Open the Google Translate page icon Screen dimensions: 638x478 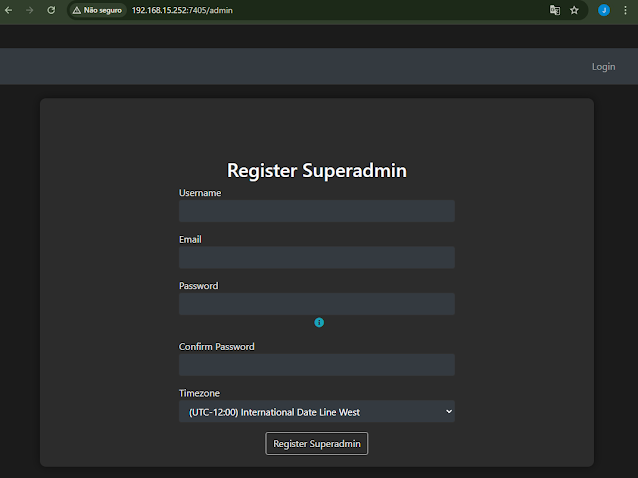click(555, 10)
